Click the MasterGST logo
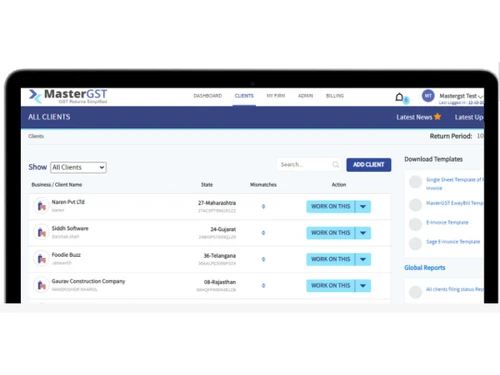Image resolution: width=500 pixels, height=375 pixels. (68, 96)
